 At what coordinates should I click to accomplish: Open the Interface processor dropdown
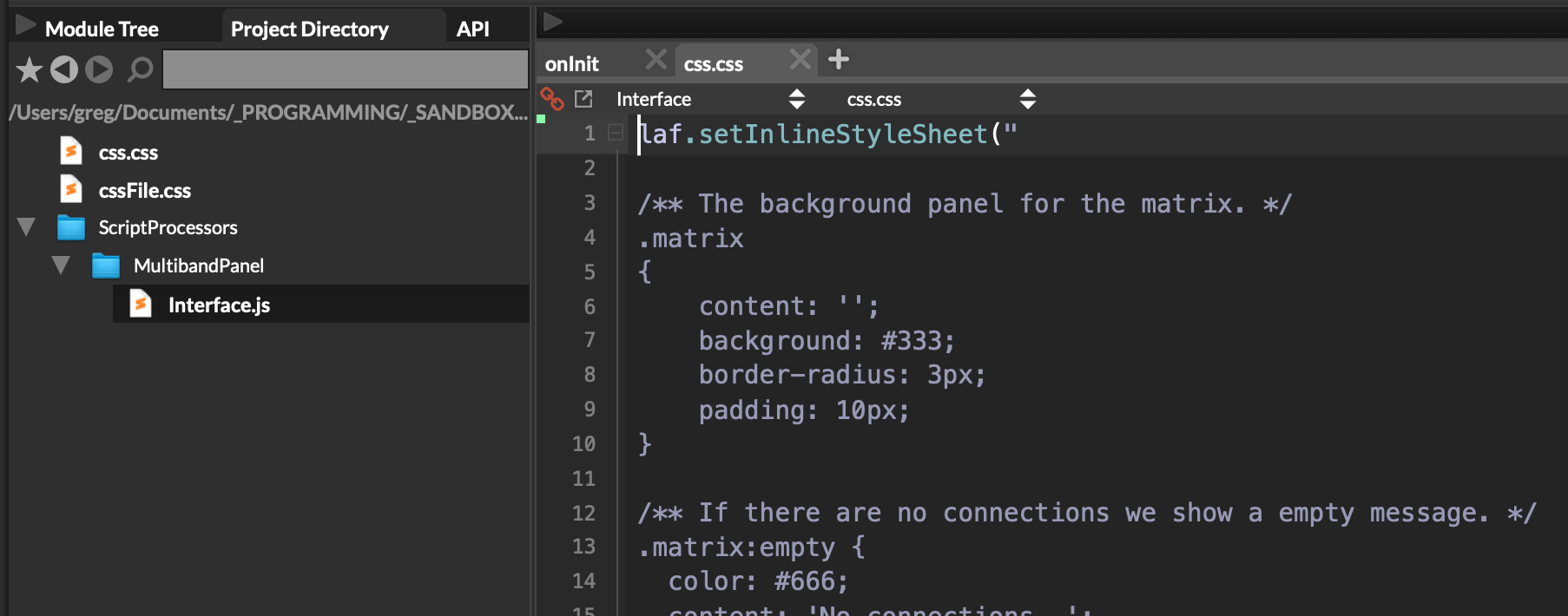click(x=710, y=99)
